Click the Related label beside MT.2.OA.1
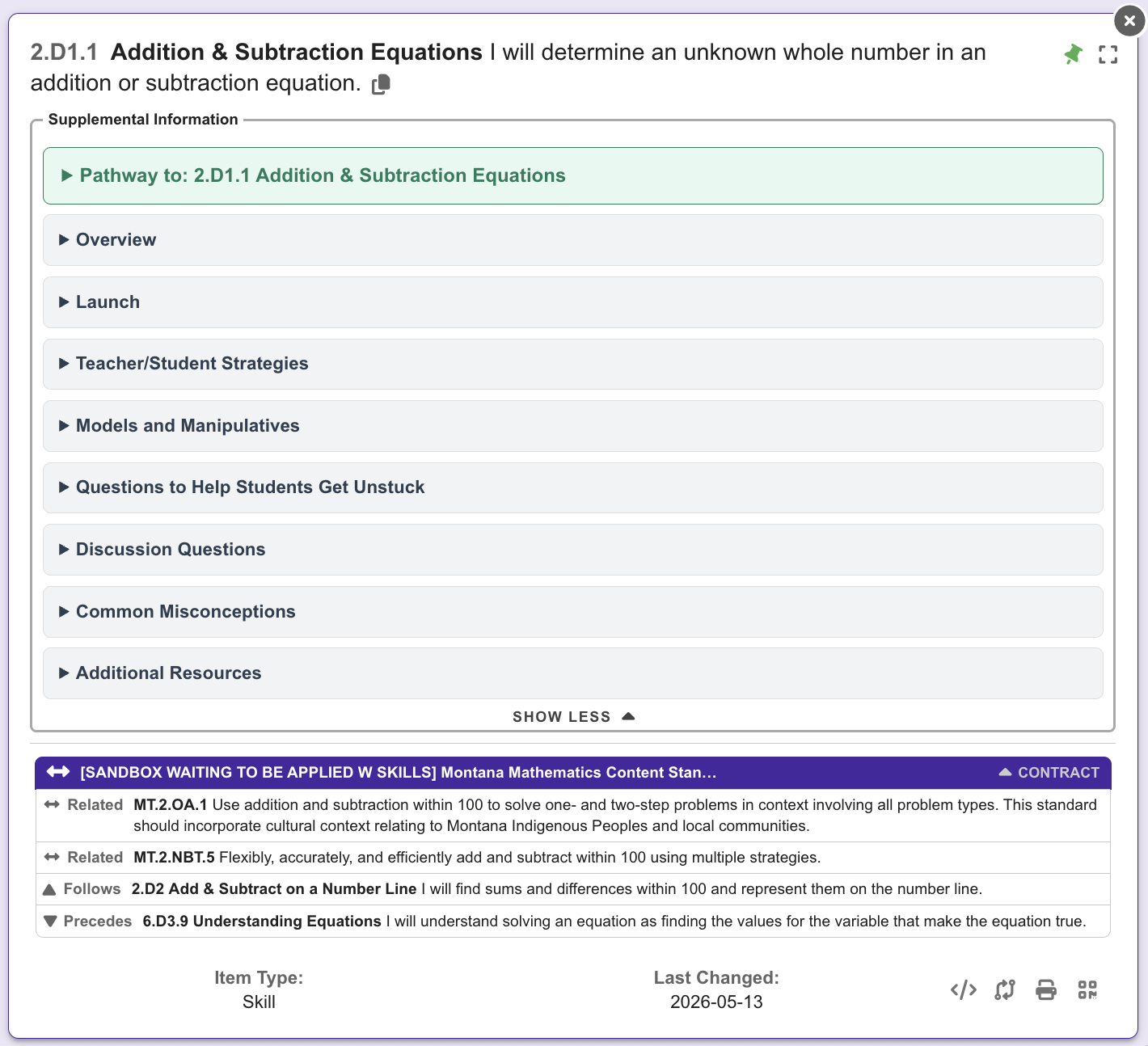Image resolution: width=1148 pixels, height=1046 pixels. coord(95,805)
